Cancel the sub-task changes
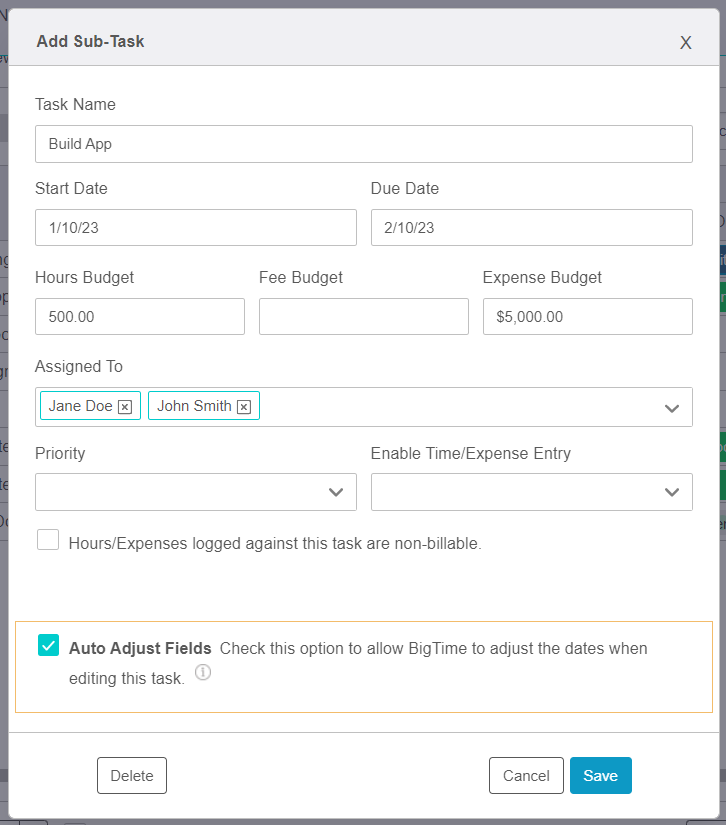This screenshot has width=726, height=825. click(x=526, y=775)
